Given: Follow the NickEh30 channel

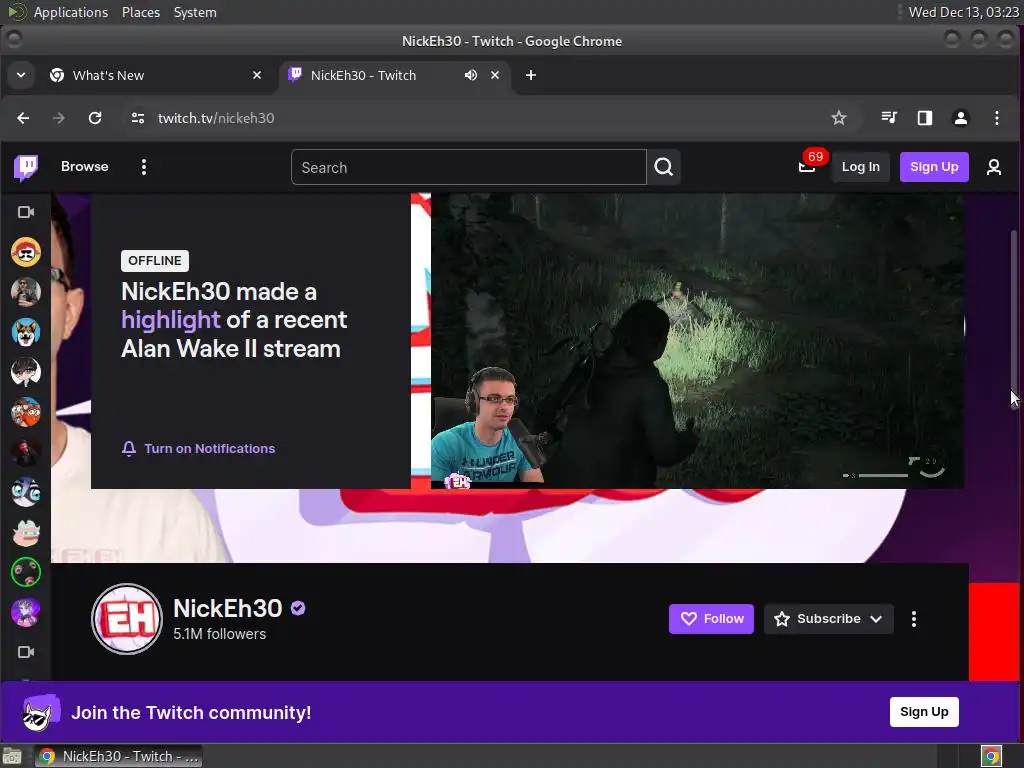Looking at the screenshot, I should pyautogui.click(x=712, y=619).
